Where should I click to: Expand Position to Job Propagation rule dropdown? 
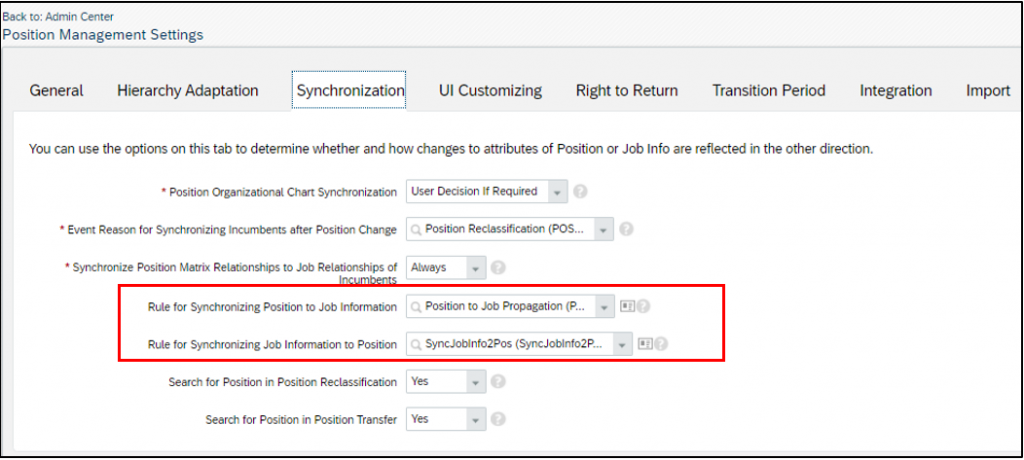tap(605, 306)
